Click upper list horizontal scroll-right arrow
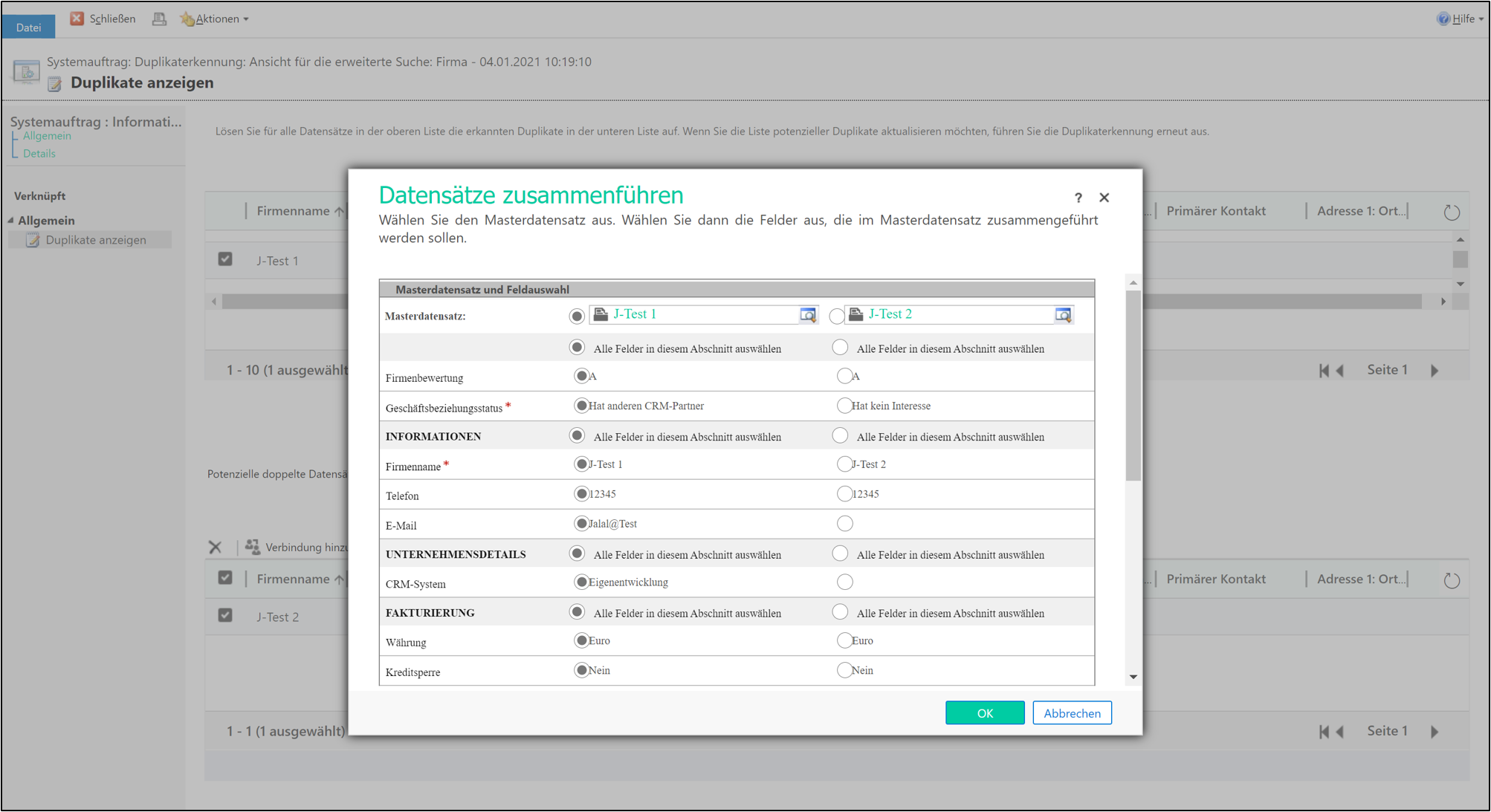The width and height of the screenshot is (1491, 812). (1443, 302)
